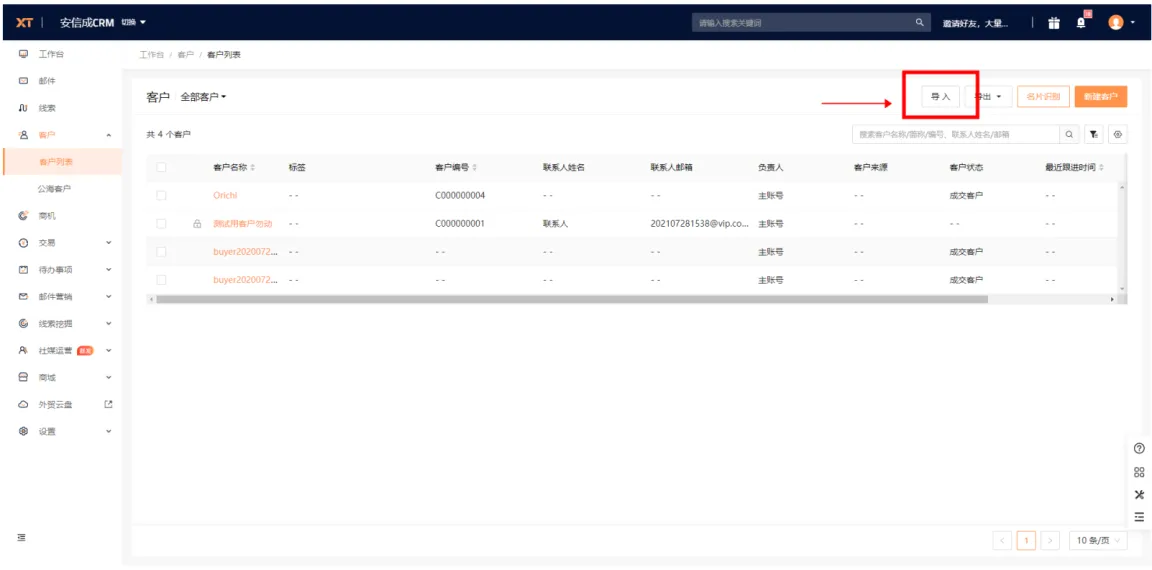Open the Orichi customer link
Image resolution: width=1152 pixels, height=570 pixels.
point(225,195)
